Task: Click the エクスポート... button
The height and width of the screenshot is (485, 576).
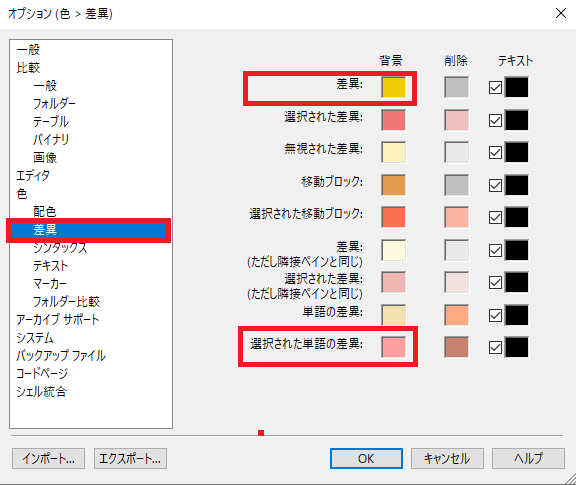Action: (x=130, y=459)
